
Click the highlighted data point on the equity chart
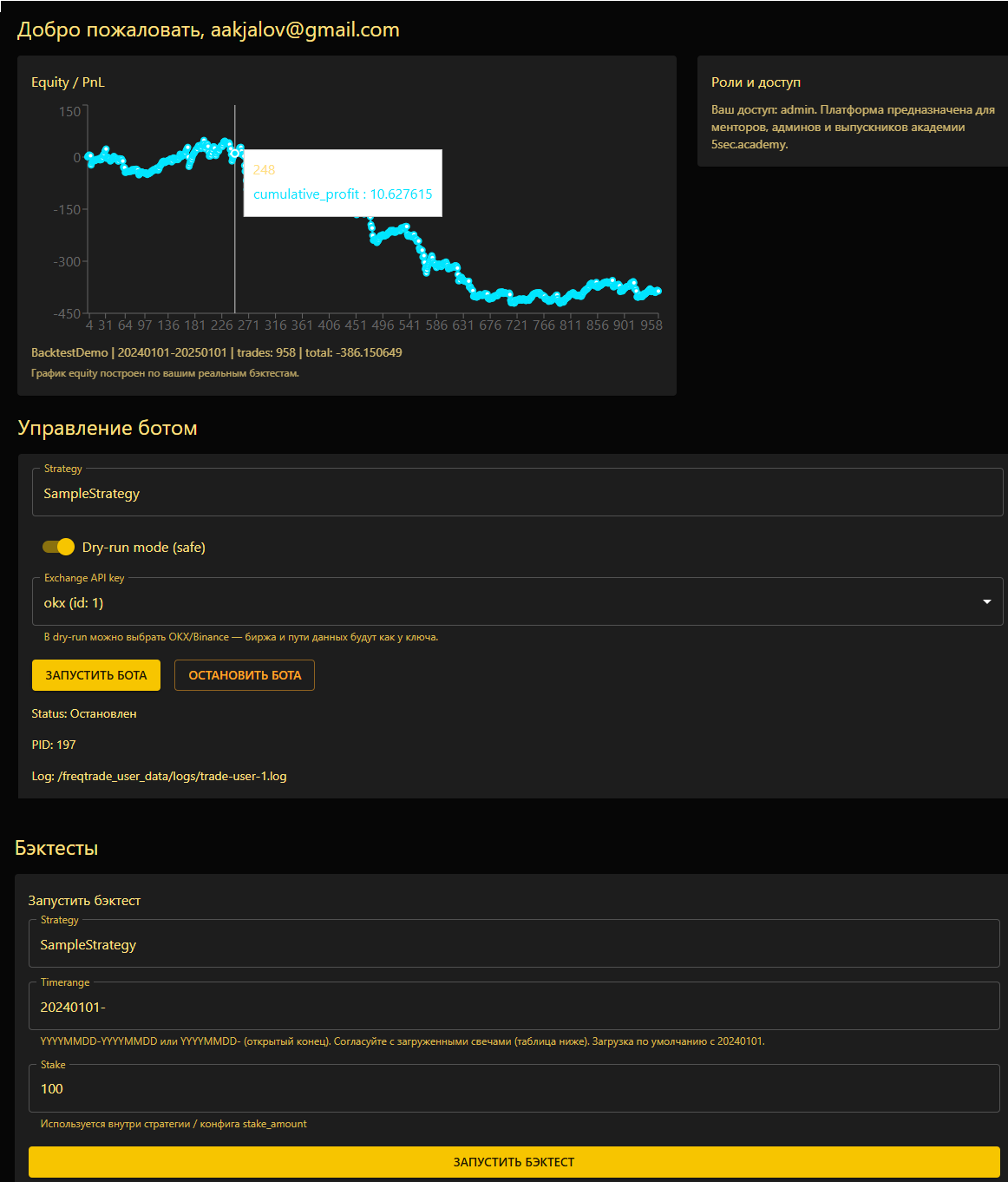(x=235, y=152)
